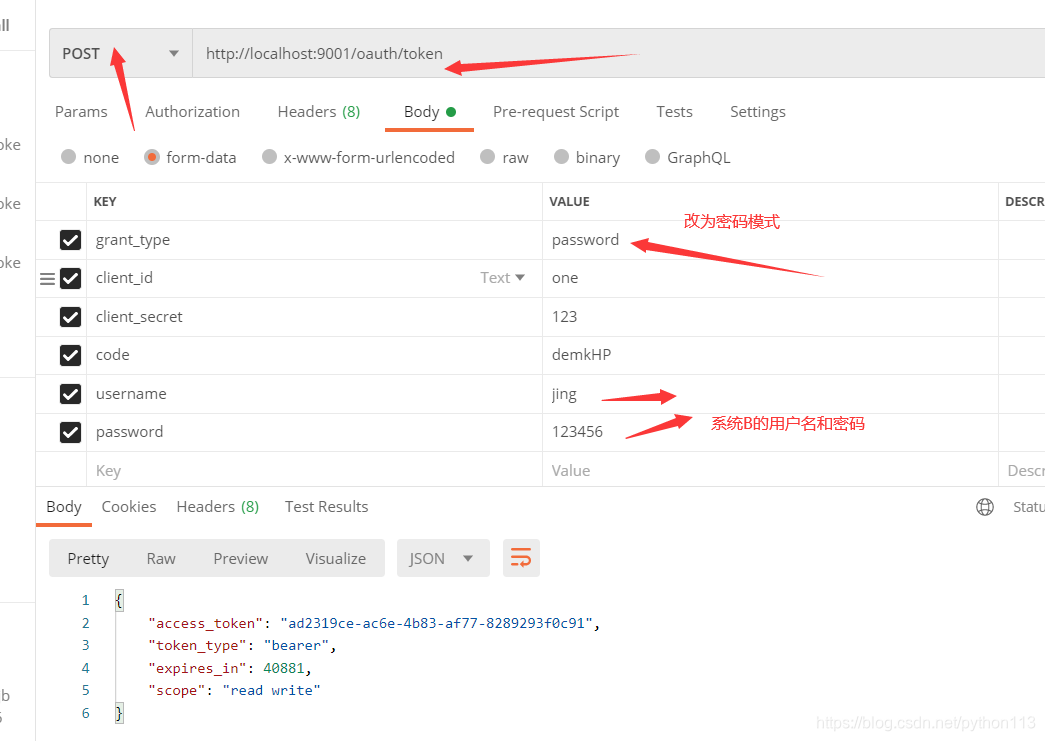Screen dimensions: 1045x741
Task: Click the "bearer" token_type value
Action: (x=296, y=646)
